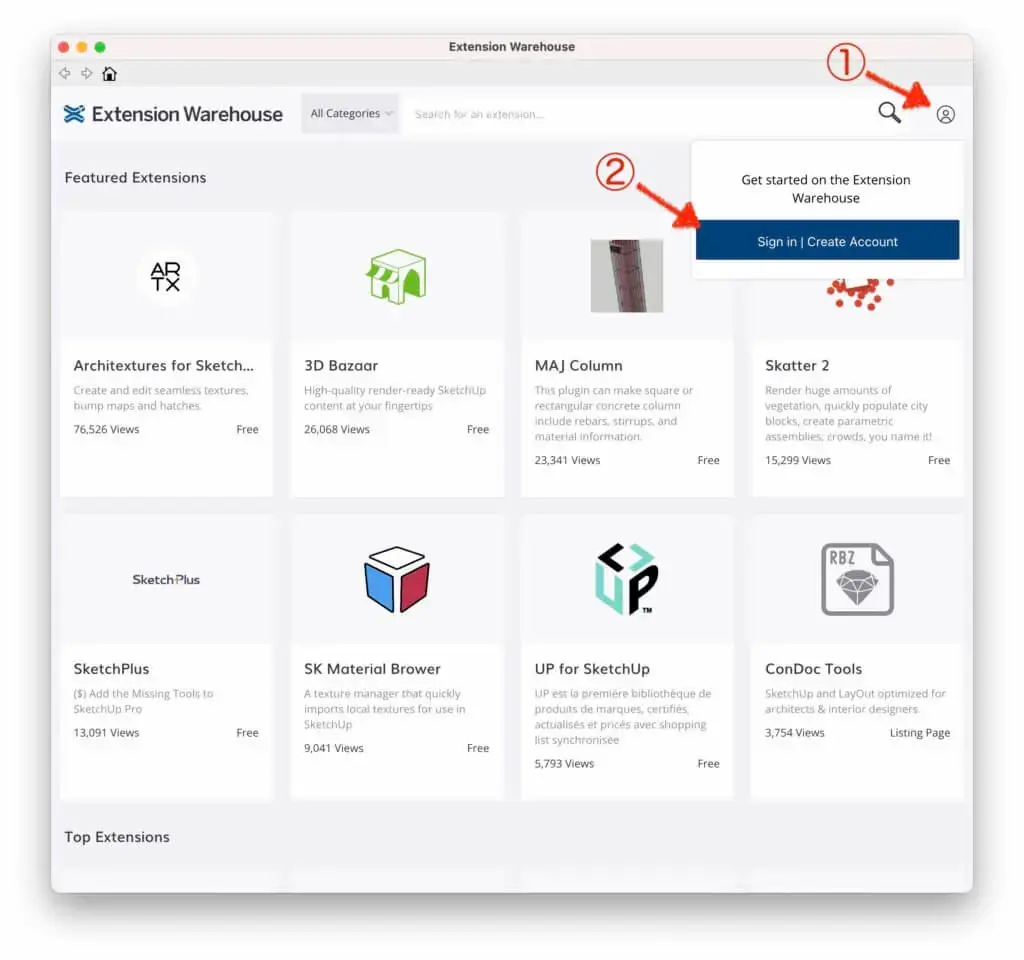This screenshot has width=1024, height=960.
Task: Open the UP for SketchUp title
Action: tap(592, 669)
